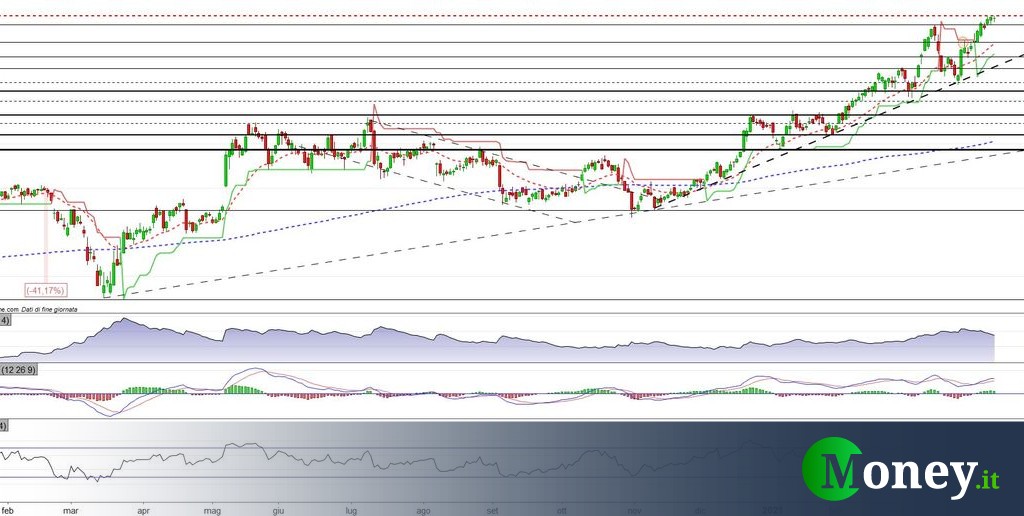Click the 'Dati di fine giornata' text

coord(50,310)
